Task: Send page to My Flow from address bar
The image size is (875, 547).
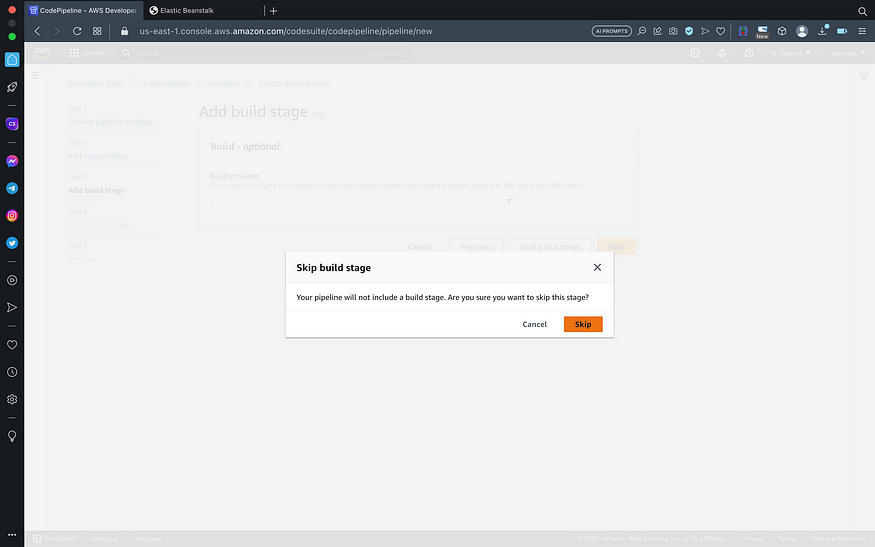Action: coord(705,31)
